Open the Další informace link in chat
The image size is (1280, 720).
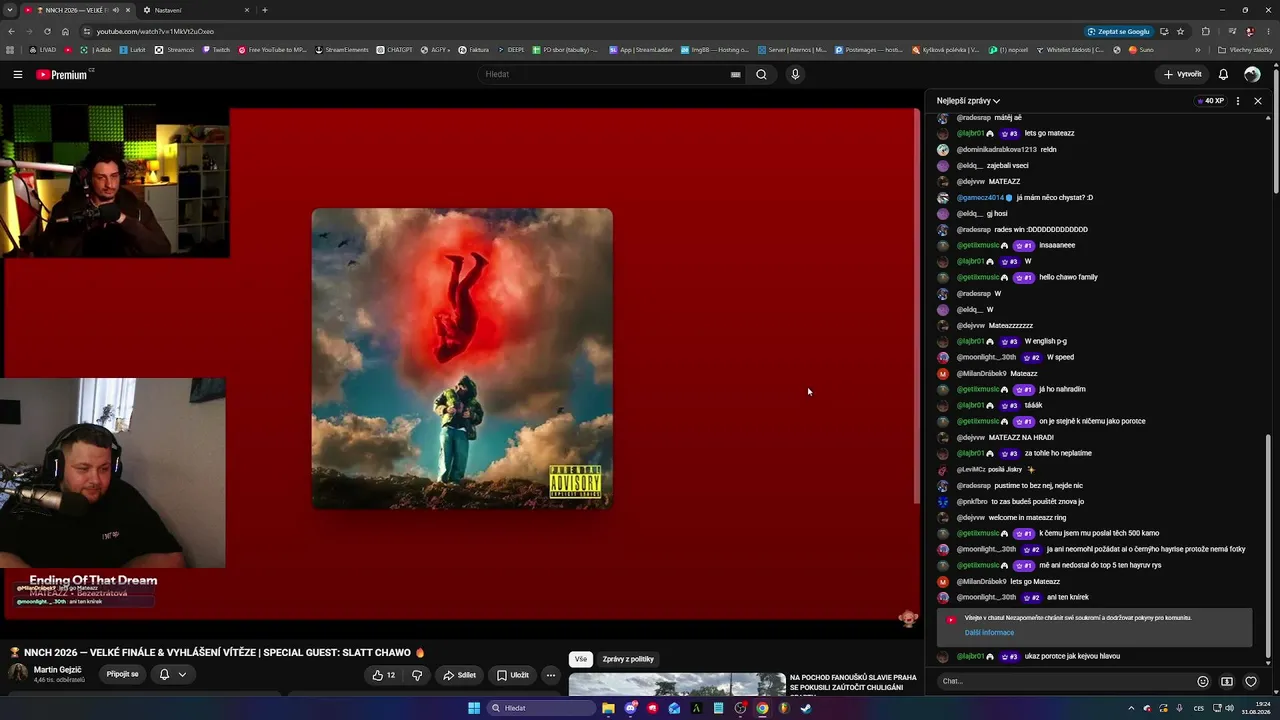coord(989,633)
